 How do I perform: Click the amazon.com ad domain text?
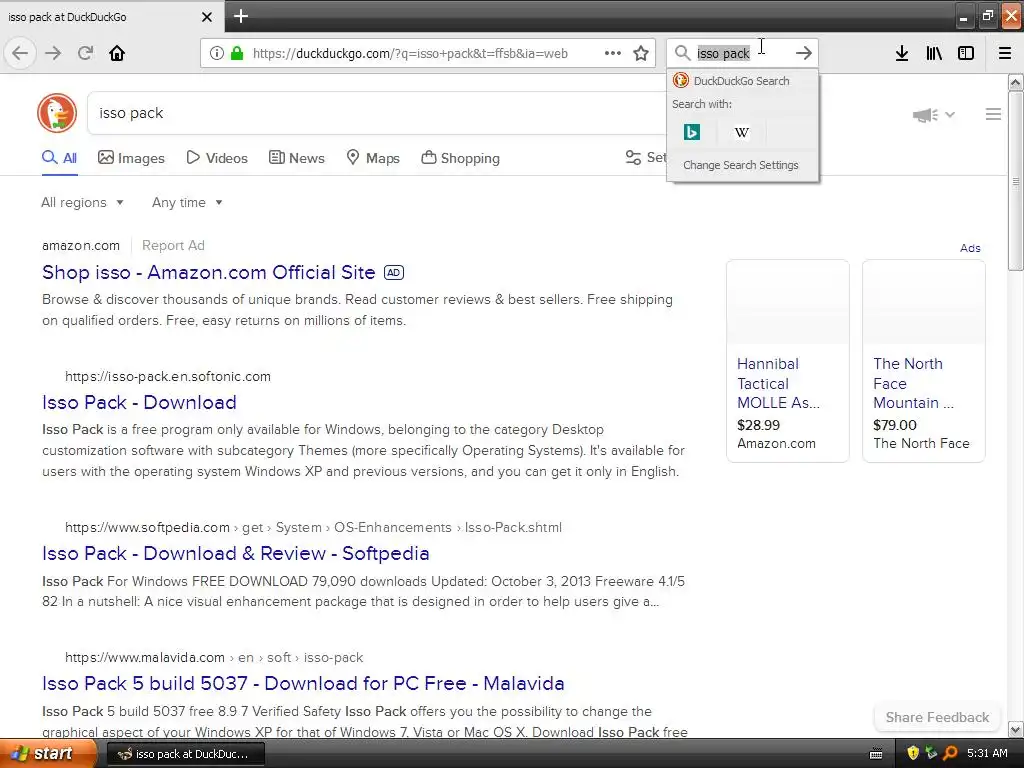tap(81, 246)
